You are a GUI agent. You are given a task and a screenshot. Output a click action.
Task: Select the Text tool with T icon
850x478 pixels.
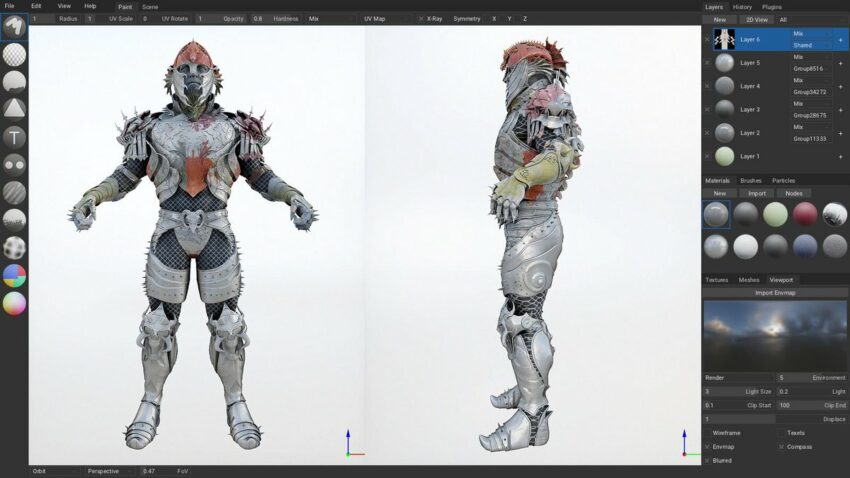click(14, 137)
